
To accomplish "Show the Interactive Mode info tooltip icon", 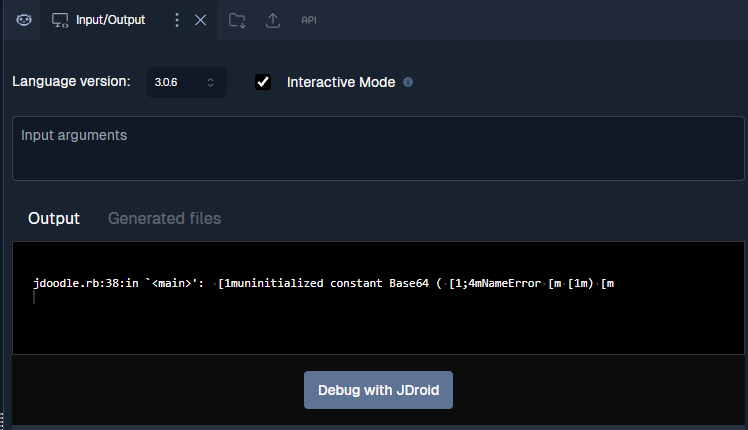I will coord(408,82).
